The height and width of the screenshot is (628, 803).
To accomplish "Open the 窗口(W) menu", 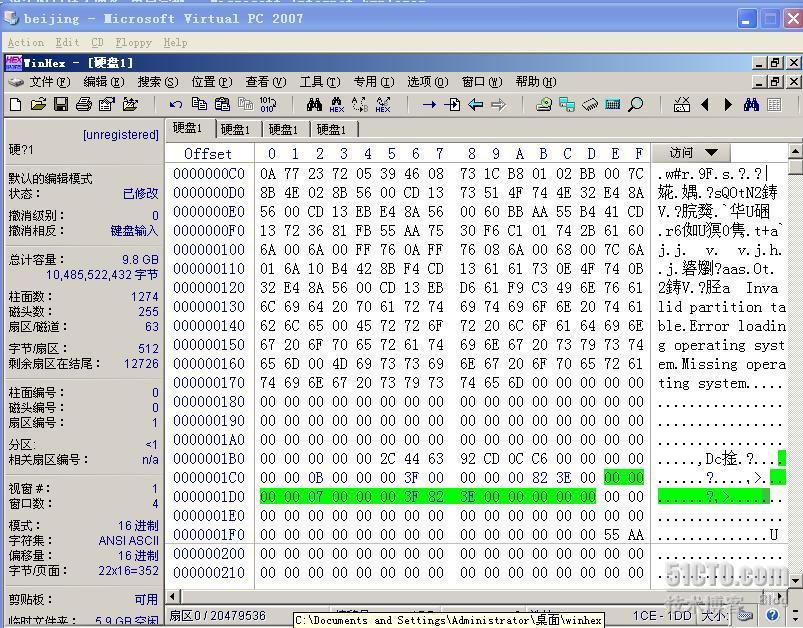I will click(481, 82).
